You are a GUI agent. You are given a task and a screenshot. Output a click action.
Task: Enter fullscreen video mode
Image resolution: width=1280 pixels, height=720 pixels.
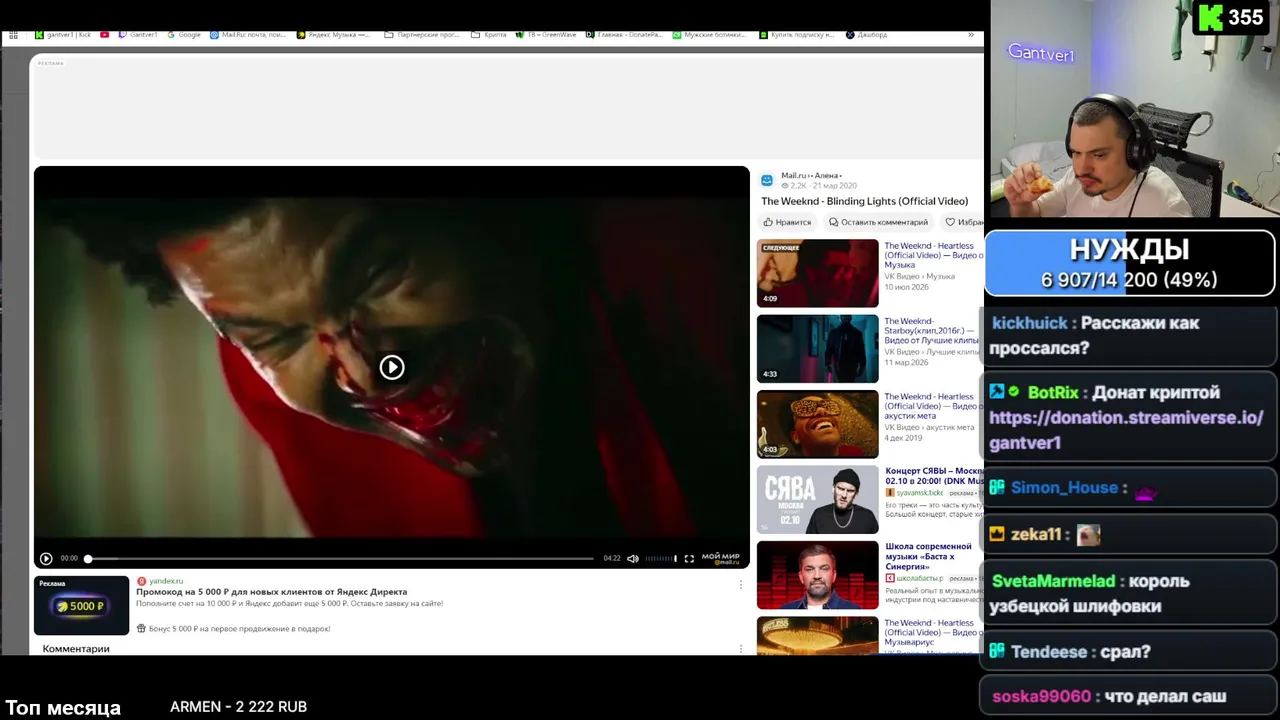point(689,558)
